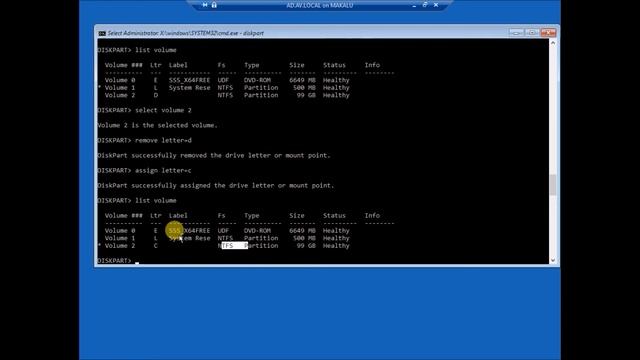This screenshot has height=360, width=640.
Task: Click the blinking cursor at the last DISKPART> prompt
Action: (x=137, y=262)
